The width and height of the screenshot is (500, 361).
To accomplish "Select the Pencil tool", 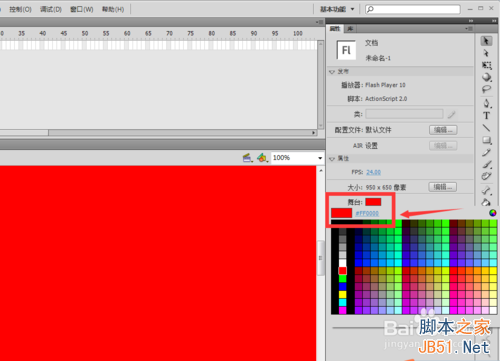I will [x=487, y=152].
